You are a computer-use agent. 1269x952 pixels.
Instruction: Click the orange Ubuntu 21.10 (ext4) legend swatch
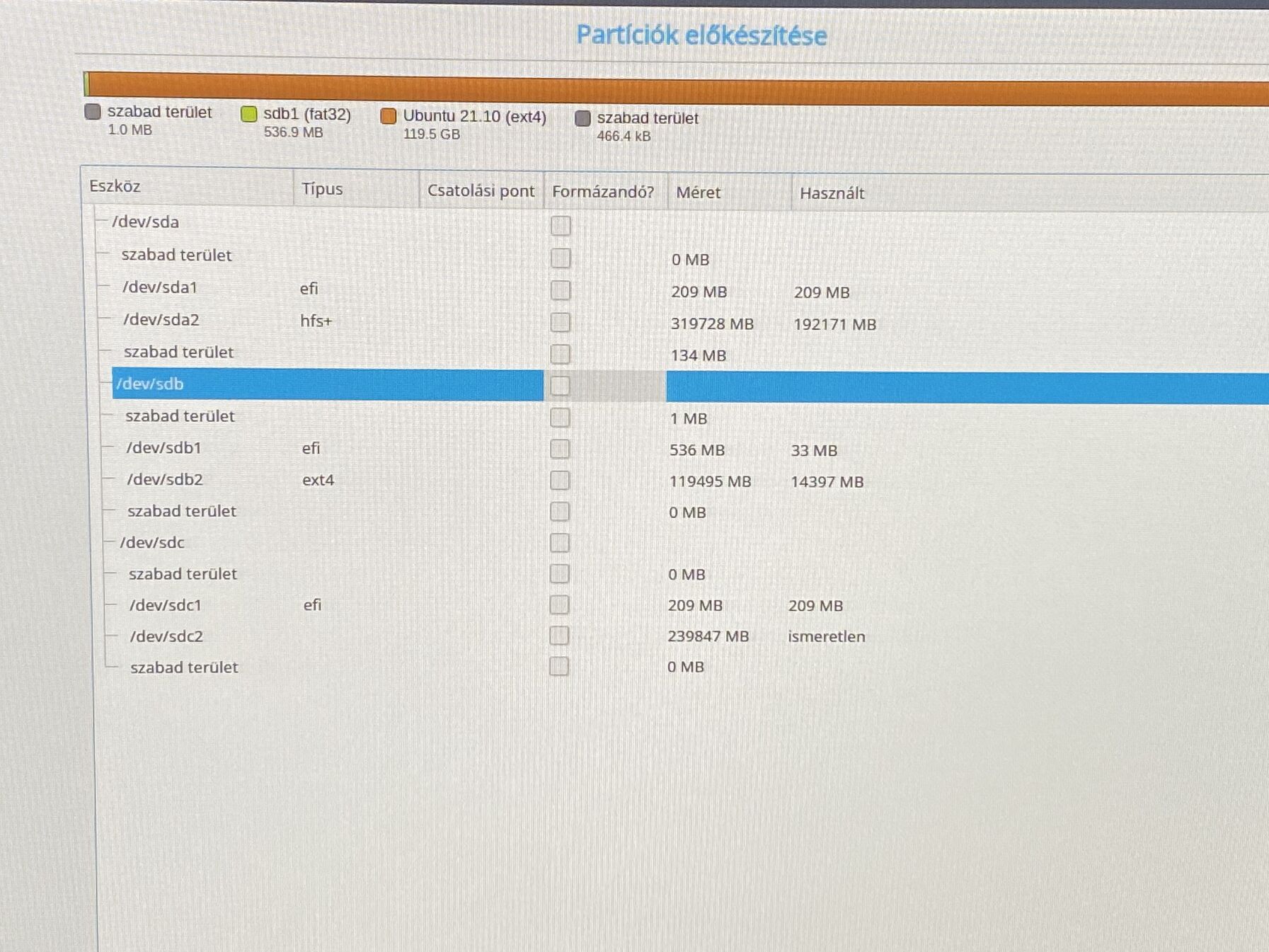click(x=388, y=116)
